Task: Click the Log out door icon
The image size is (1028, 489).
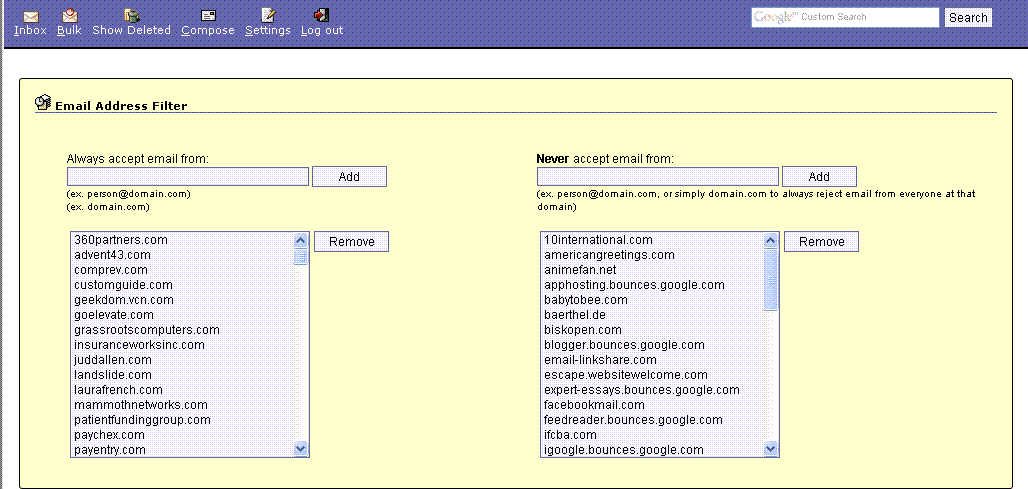Action: (x=321, y=15)
